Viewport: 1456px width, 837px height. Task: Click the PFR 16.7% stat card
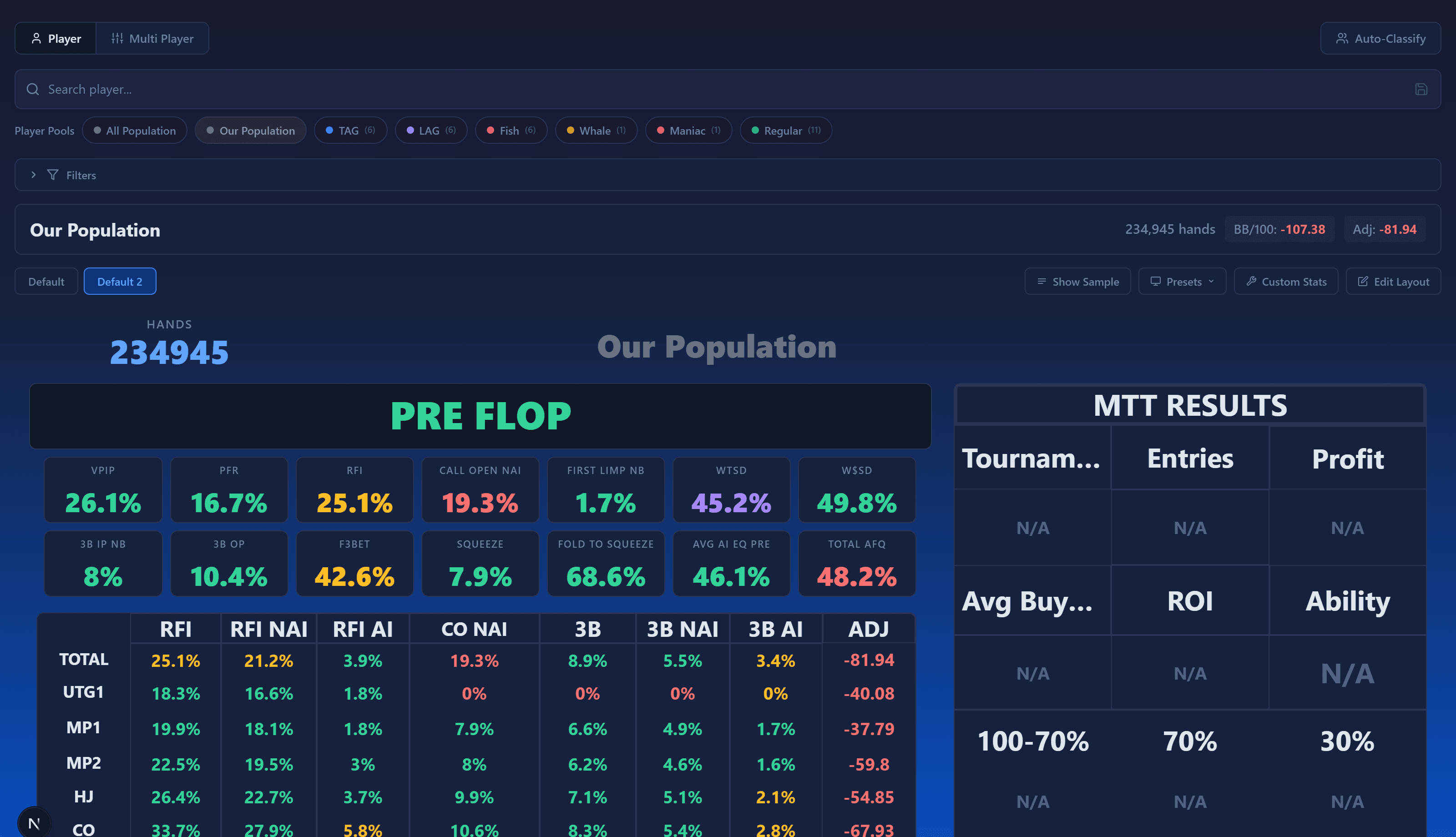coord(229,490)
